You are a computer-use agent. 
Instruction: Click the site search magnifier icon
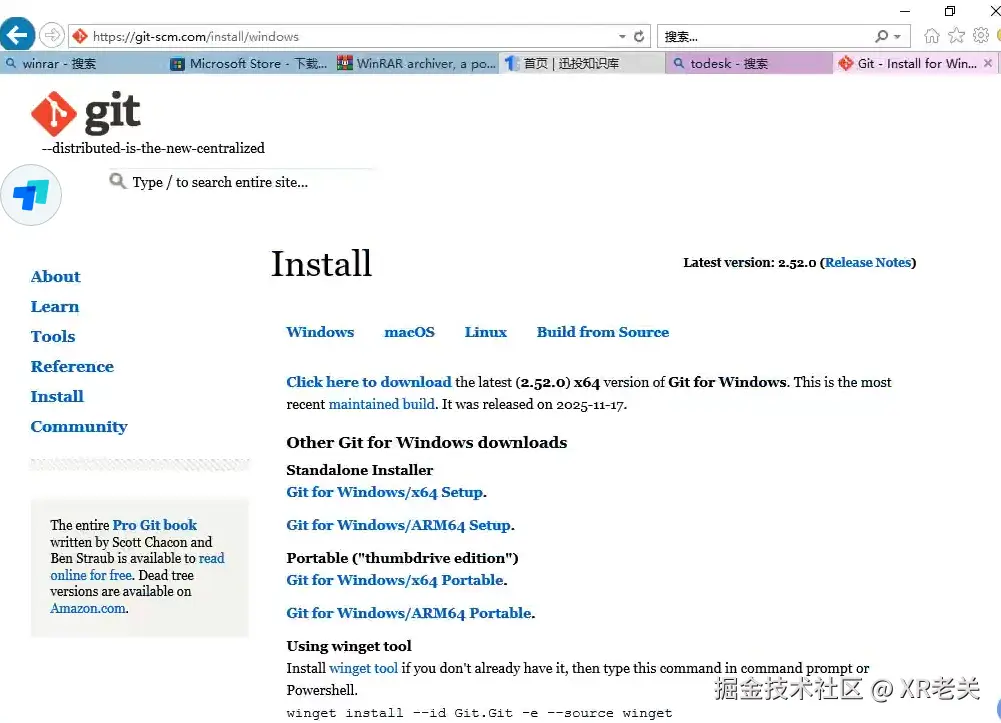point(117,181)
